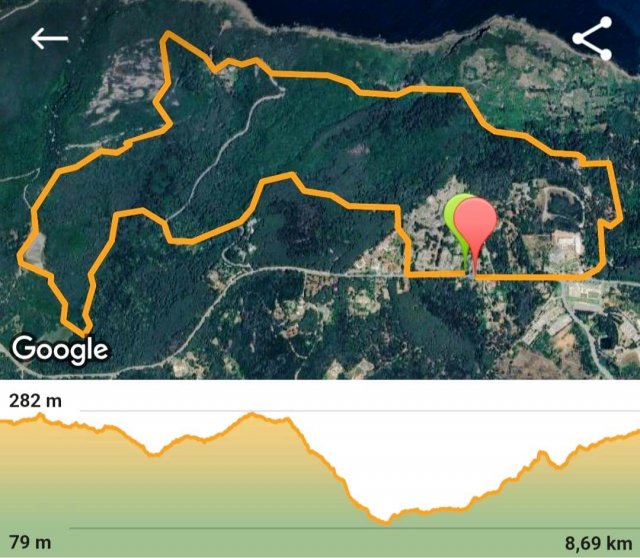Click the lowest point of elevation profile
Screen dimensions: 640x558
click(386, 522)
